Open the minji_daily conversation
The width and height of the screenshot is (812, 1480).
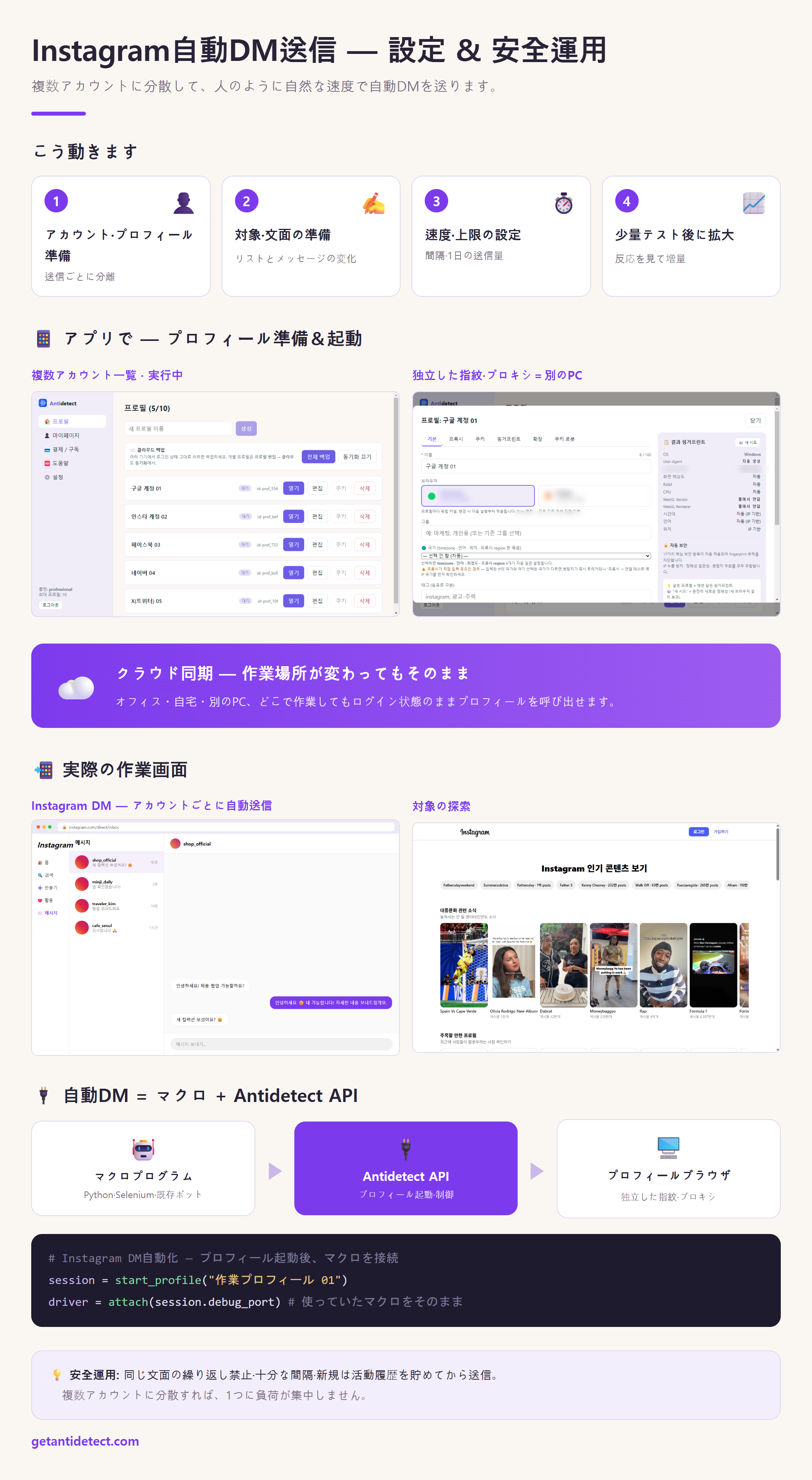(x=117, y=884)
